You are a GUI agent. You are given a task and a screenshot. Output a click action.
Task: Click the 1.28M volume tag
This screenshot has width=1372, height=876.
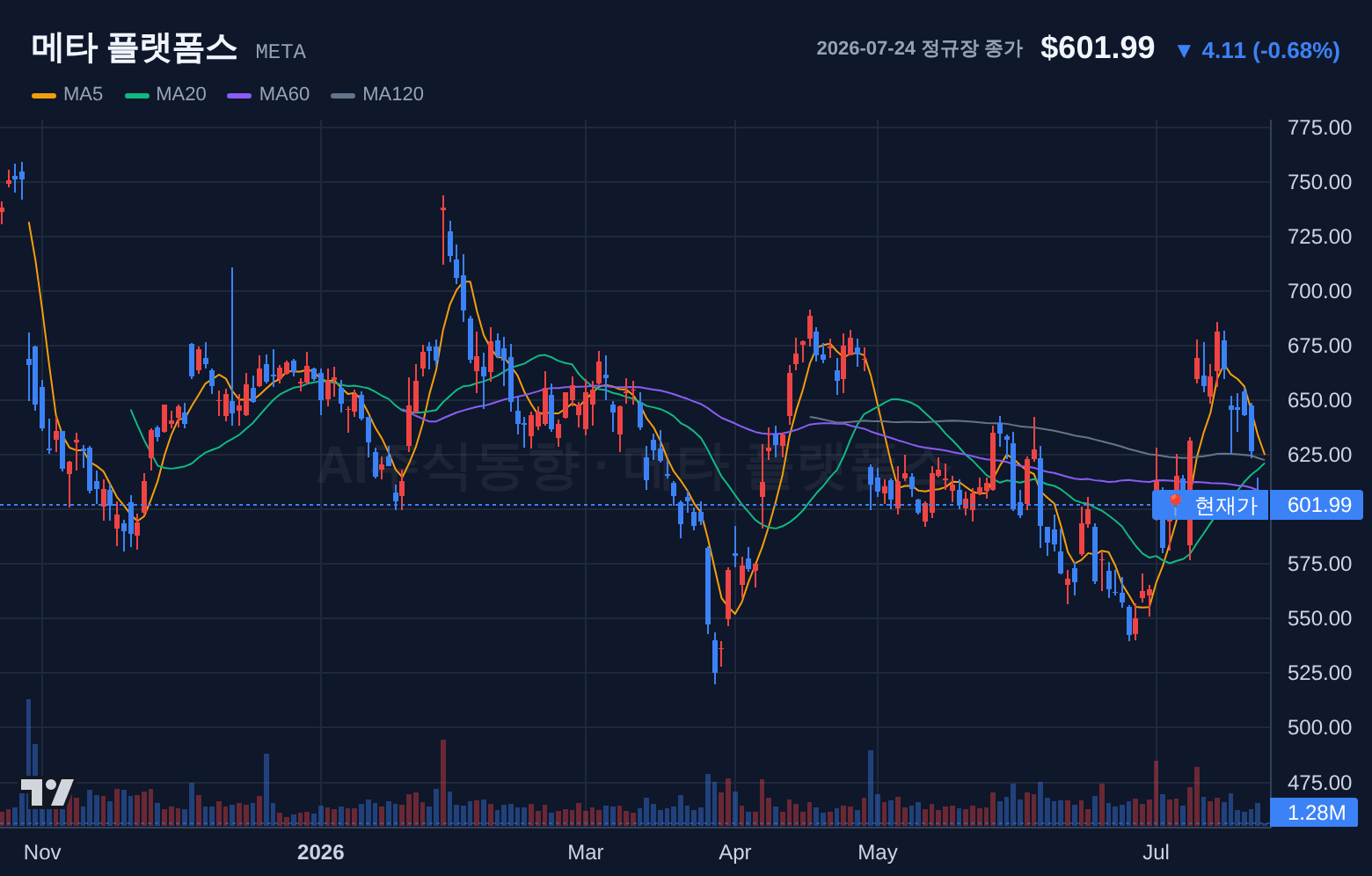[x=1316, y=813]
